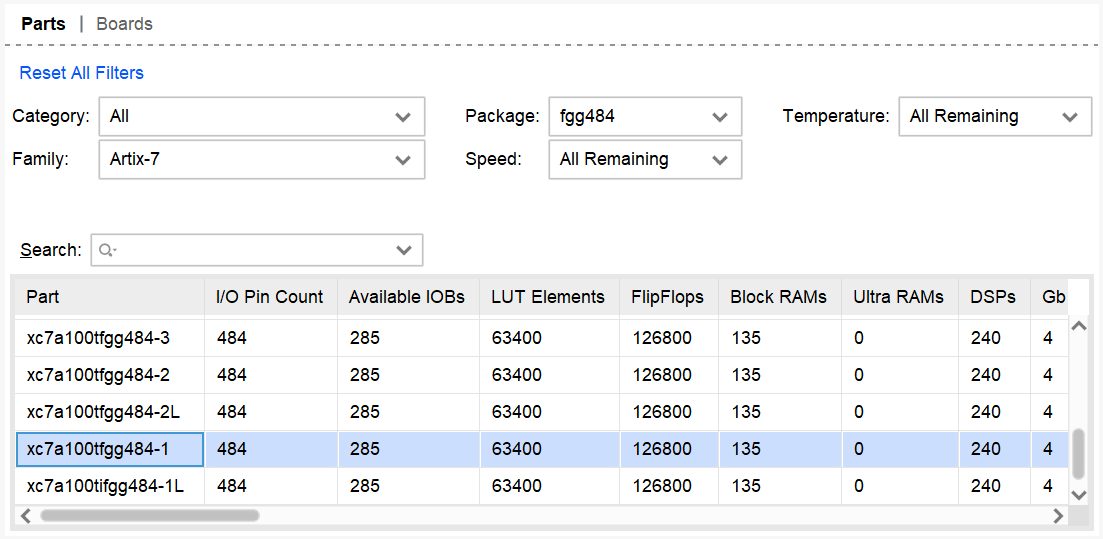Viewport: 1103px width, 539px height.
Task: Click the vertical scrollbar thumb
Action: click(1078, 455)
